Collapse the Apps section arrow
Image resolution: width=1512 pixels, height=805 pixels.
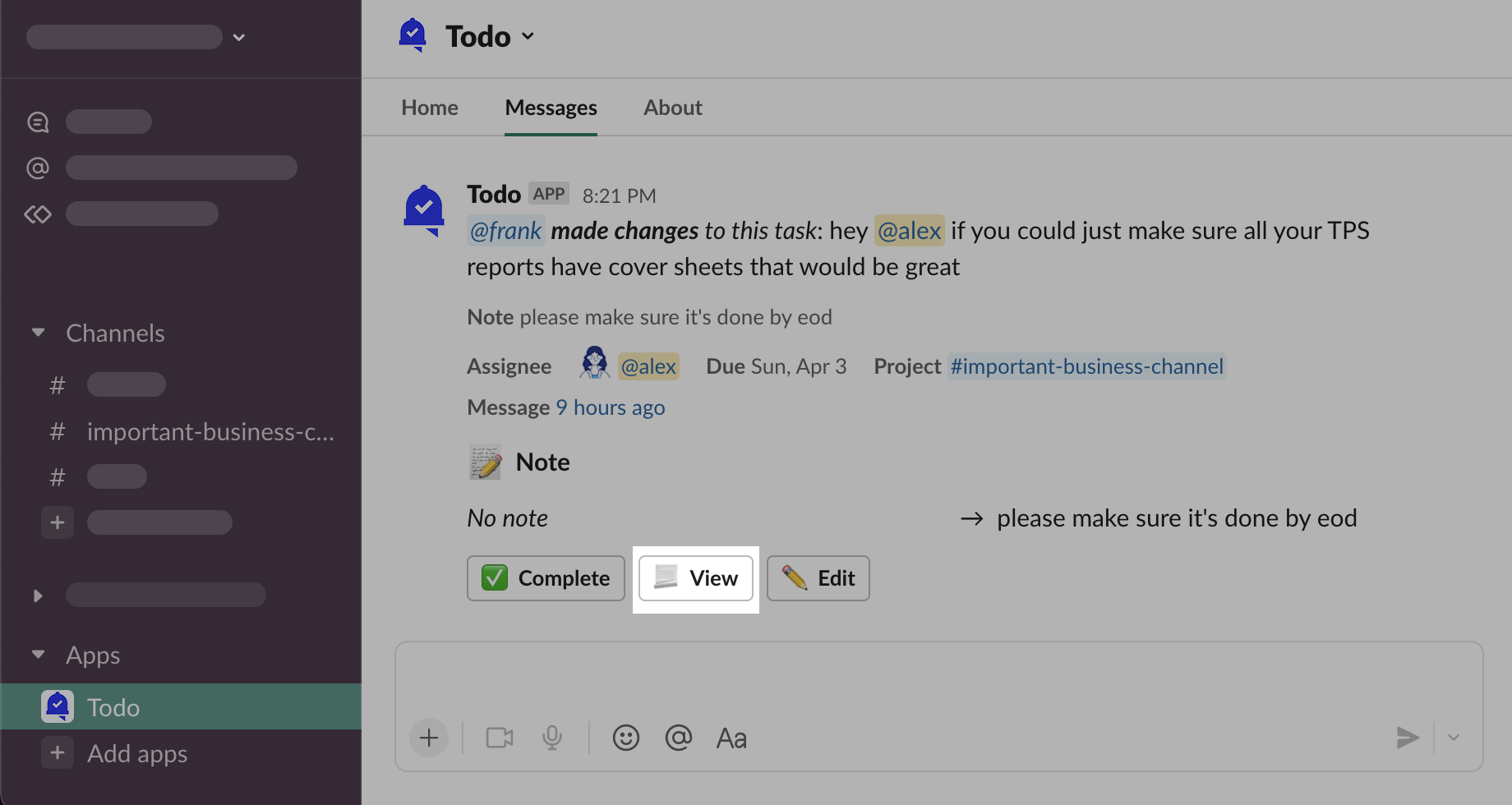tap(38, 655)
